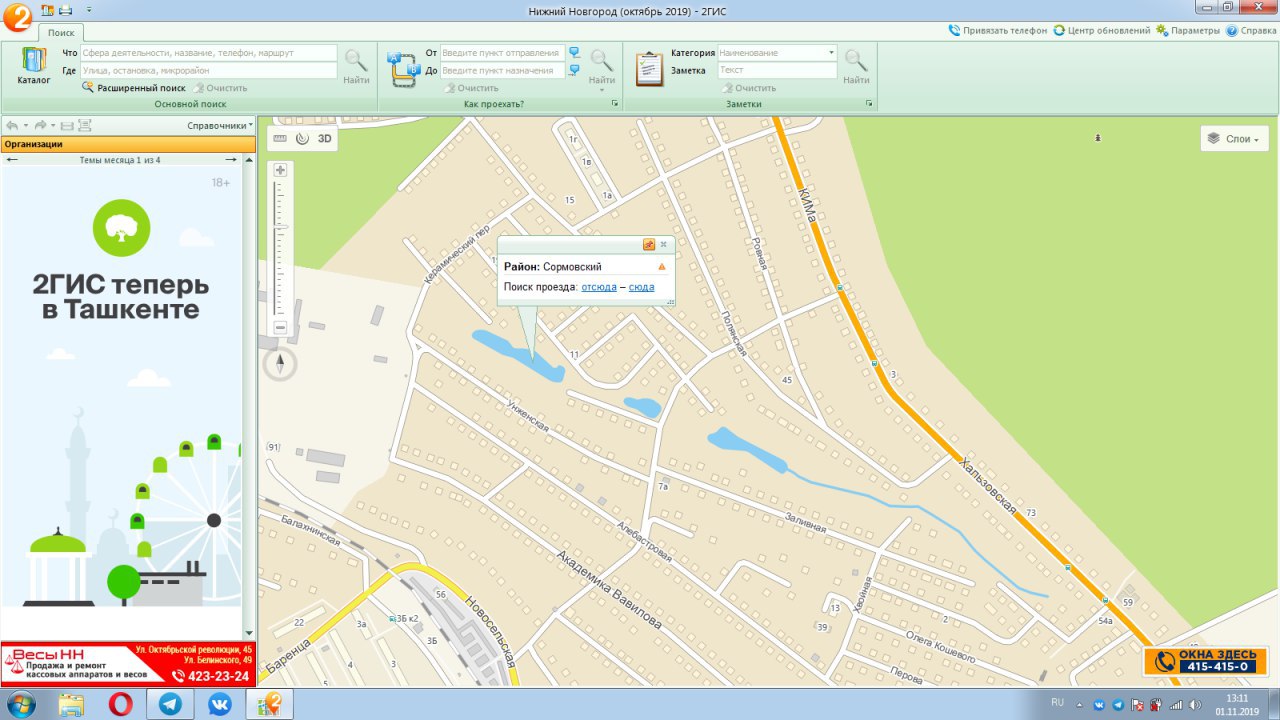The width and height of the screenshot is (1280, 720).
Task: Focus the Что search field
Action: click(208, 53)
